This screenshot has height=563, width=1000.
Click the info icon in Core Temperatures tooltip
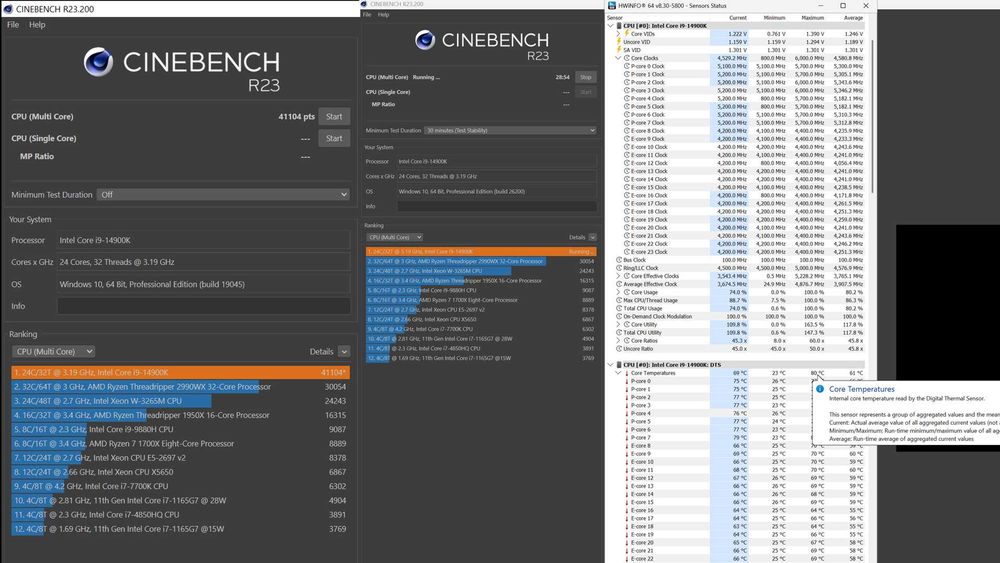820,389
